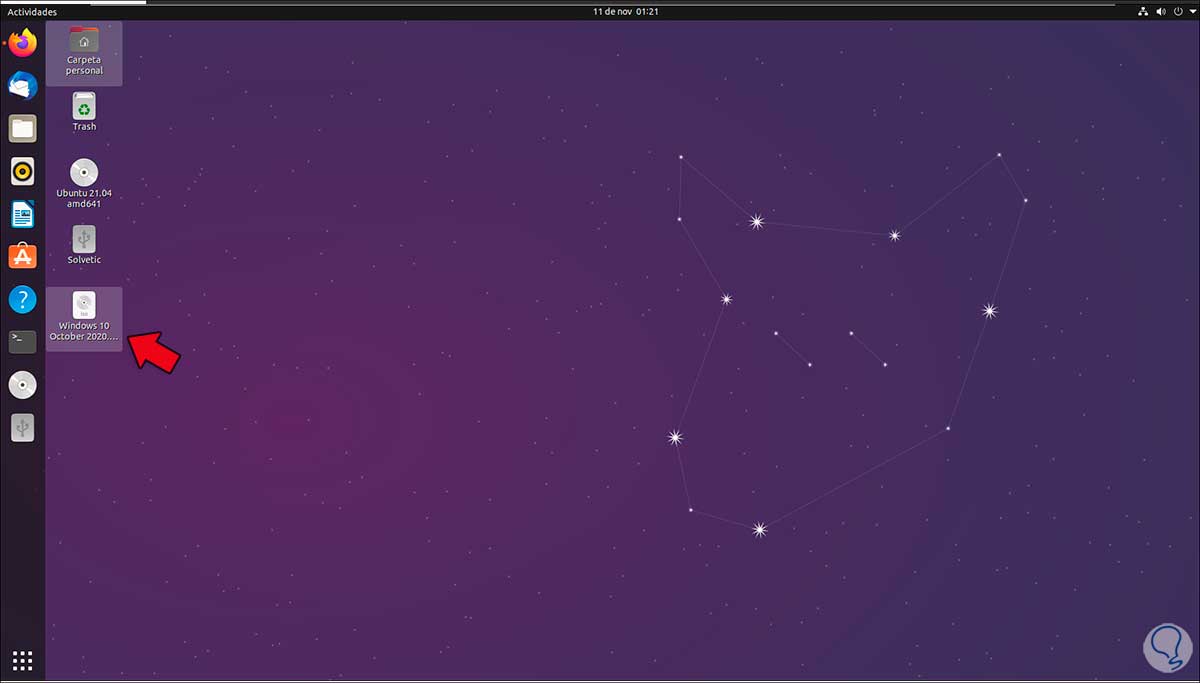The image size is (1200, 684).
Task: Open Firefox from the dock
Action: [x=22, y=43]
